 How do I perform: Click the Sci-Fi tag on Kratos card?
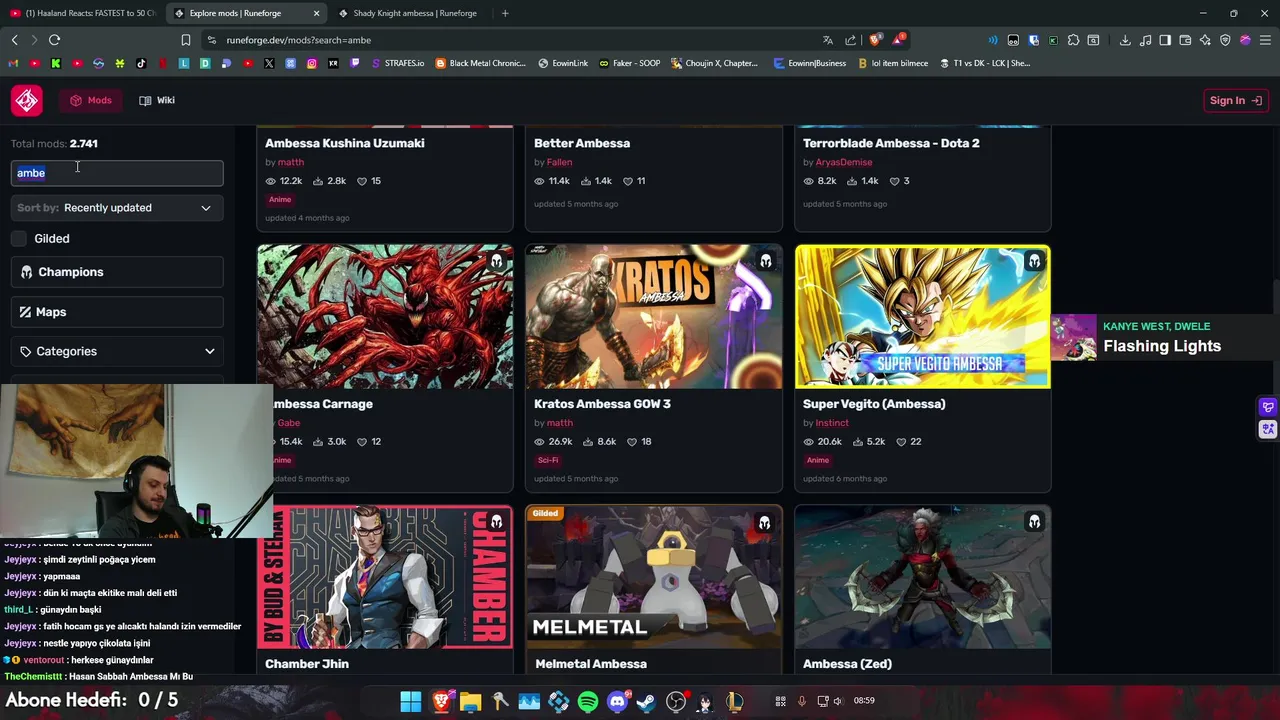[x=548, y=460]
